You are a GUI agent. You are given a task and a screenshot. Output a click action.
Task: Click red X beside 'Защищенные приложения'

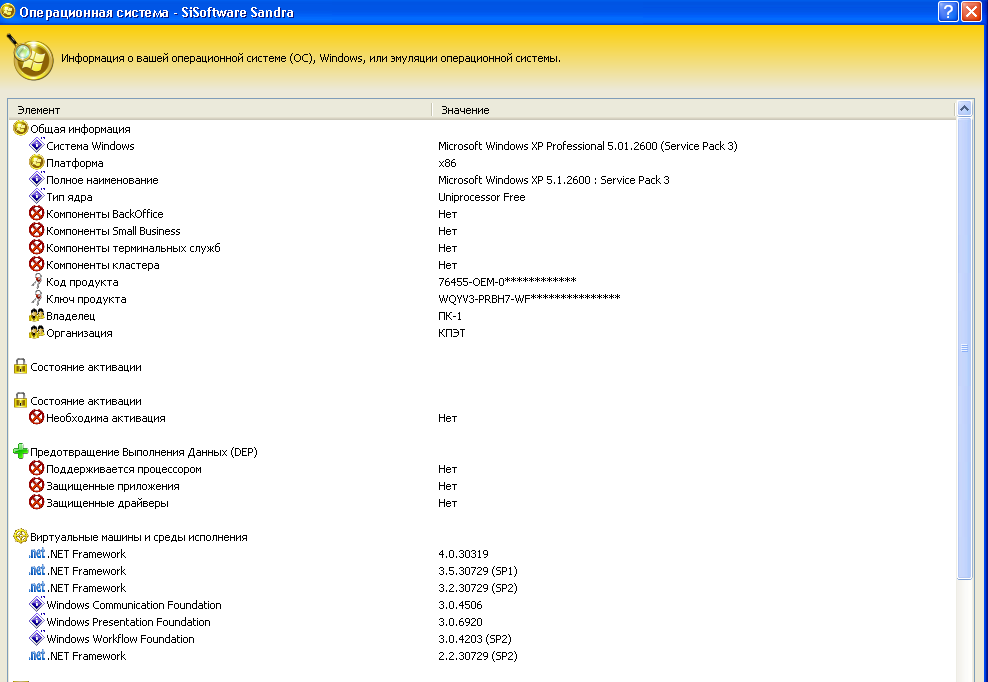(37, 485)
